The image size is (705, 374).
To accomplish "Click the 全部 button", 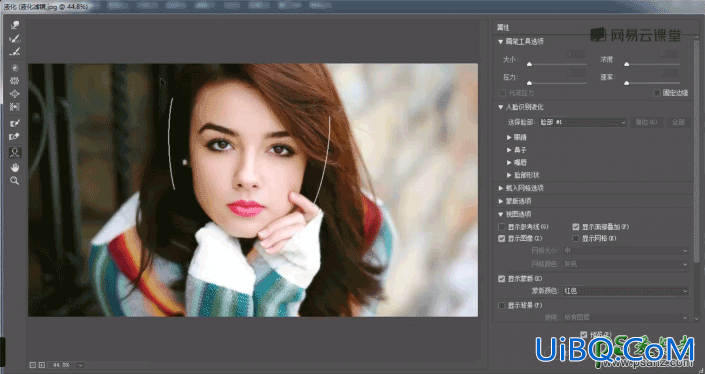I will coord(678,122).
